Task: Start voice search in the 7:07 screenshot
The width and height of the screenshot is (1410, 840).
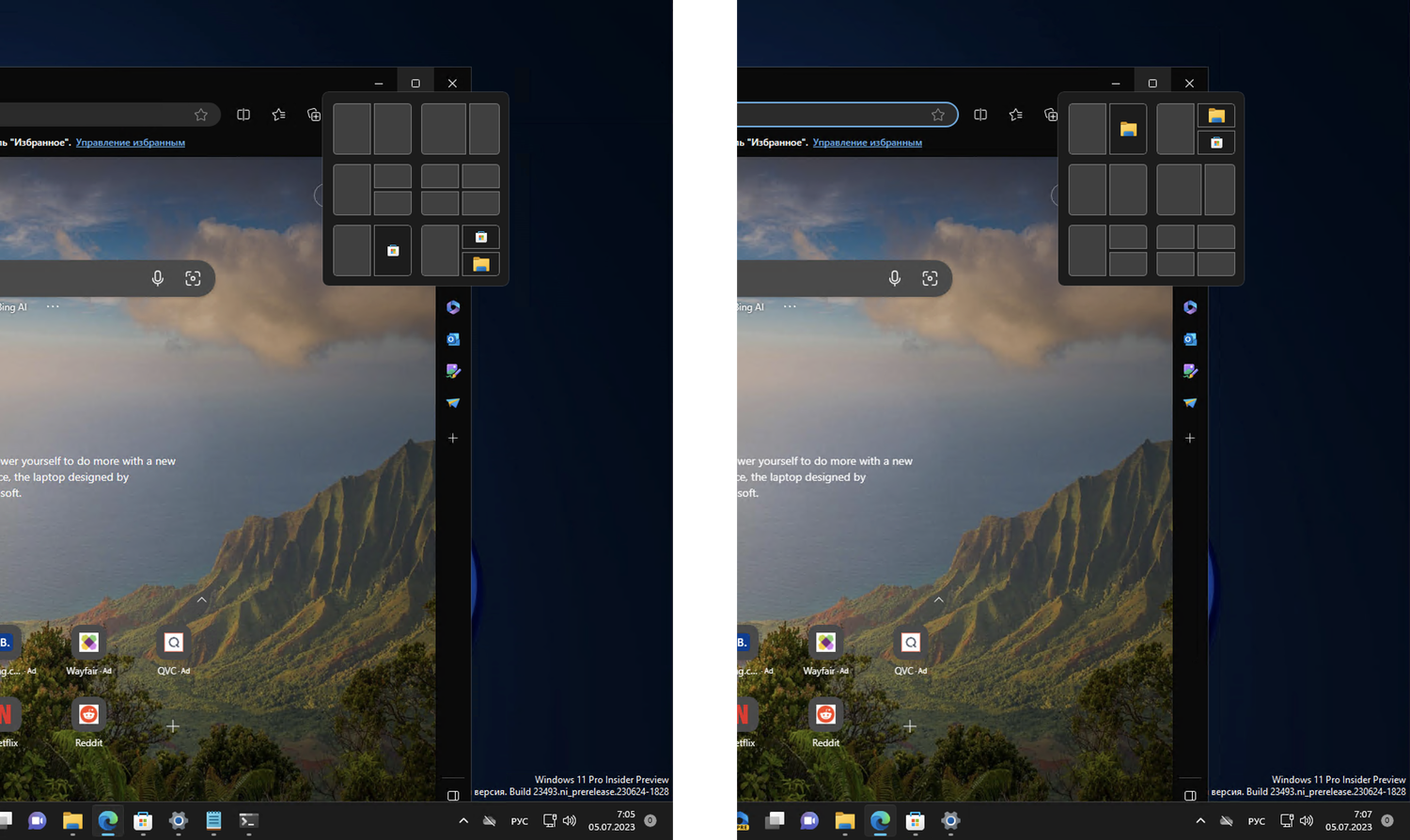Action: [895, 278]
